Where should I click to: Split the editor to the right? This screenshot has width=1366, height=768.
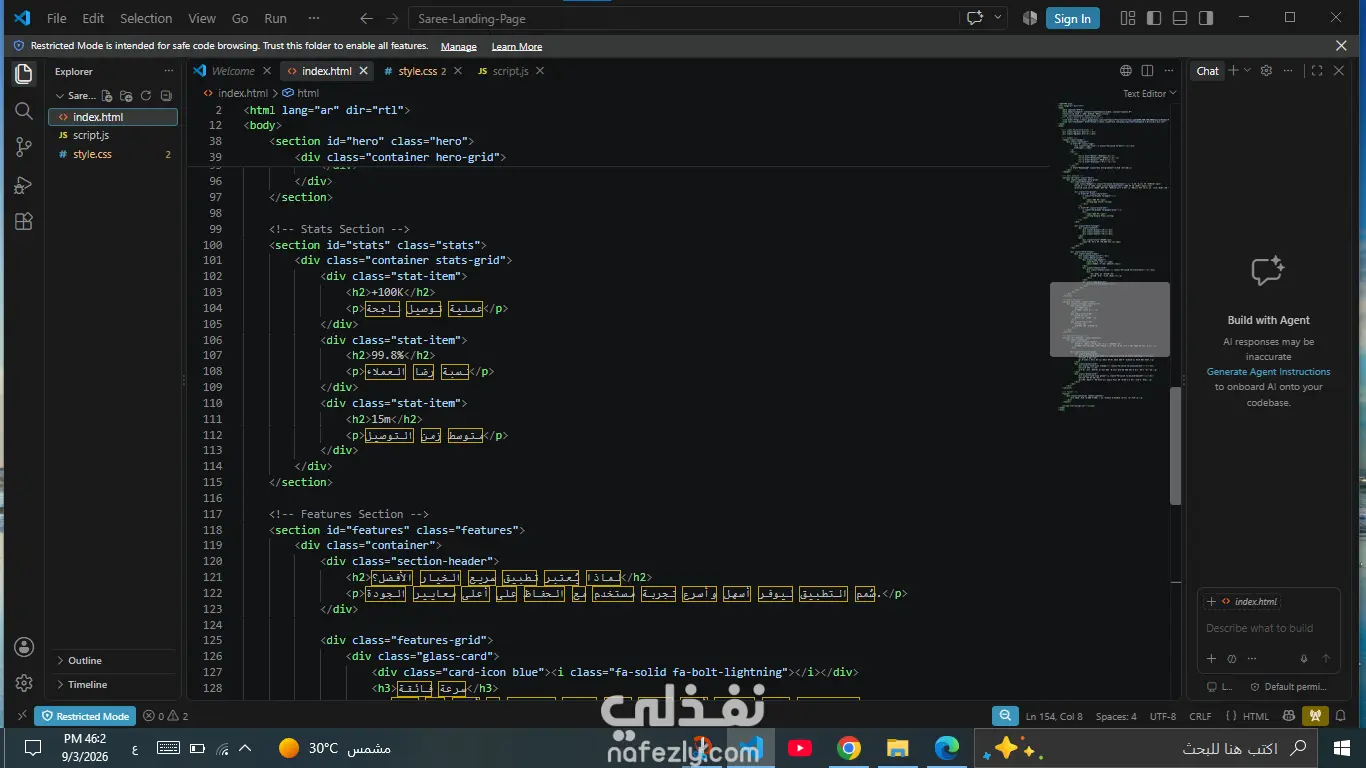coord(1147,71)
